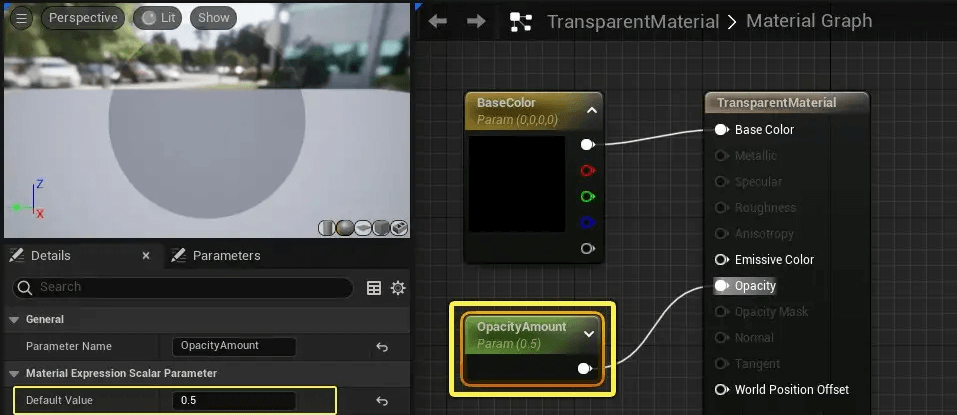957x415 pixels.
Task: Navigate back in graph history
Action: [x=438, y=21]
